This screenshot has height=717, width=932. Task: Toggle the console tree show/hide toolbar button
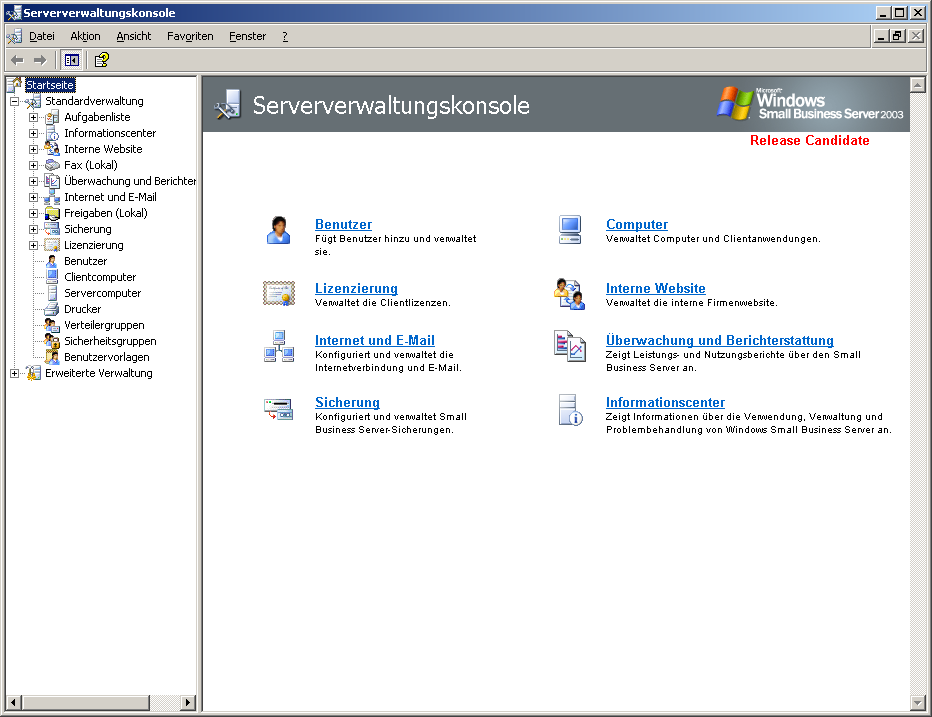72,60
